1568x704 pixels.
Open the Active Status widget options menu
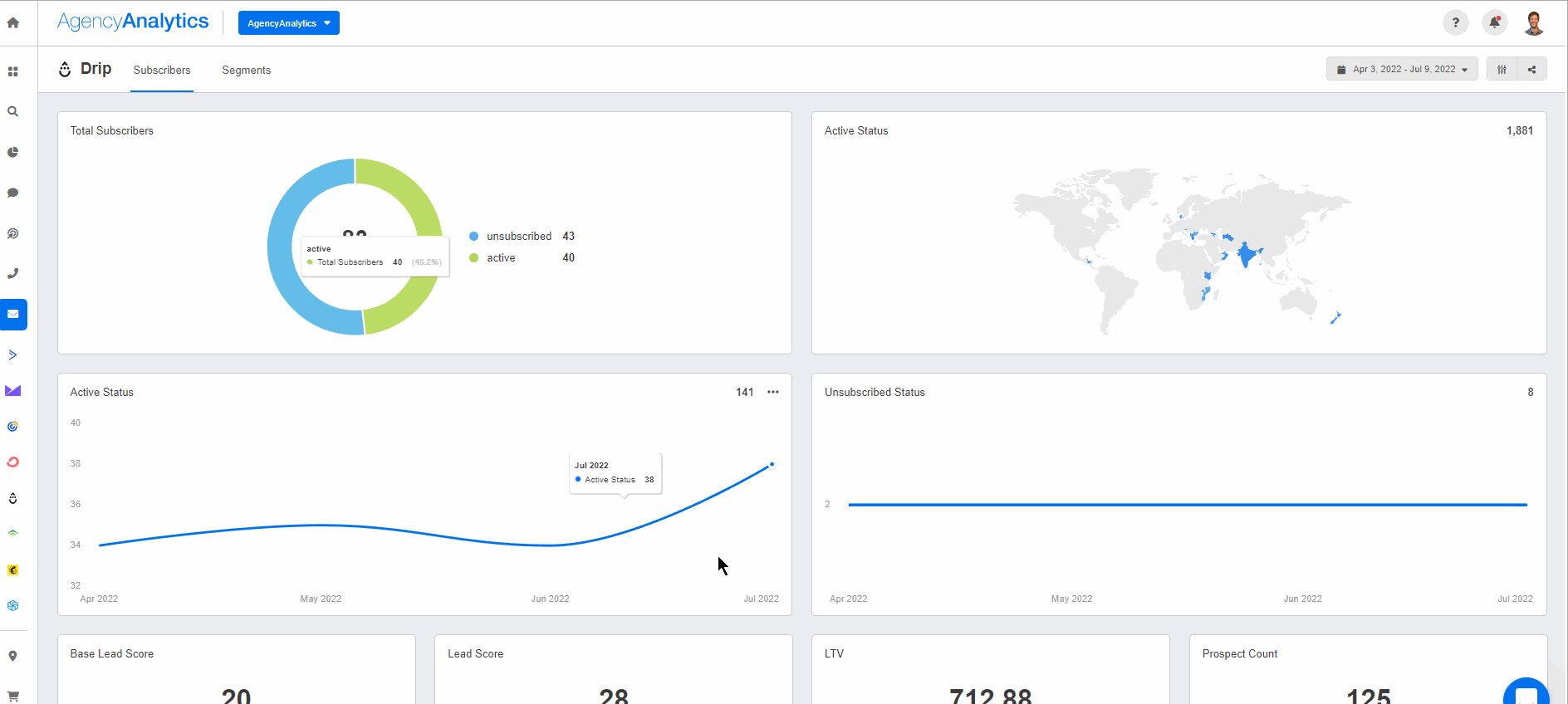click(x=773, y=392)
